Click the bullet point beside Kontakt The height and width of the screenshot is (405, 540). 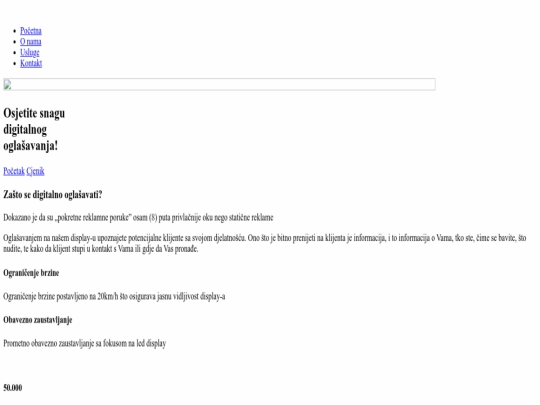(14, 63)
